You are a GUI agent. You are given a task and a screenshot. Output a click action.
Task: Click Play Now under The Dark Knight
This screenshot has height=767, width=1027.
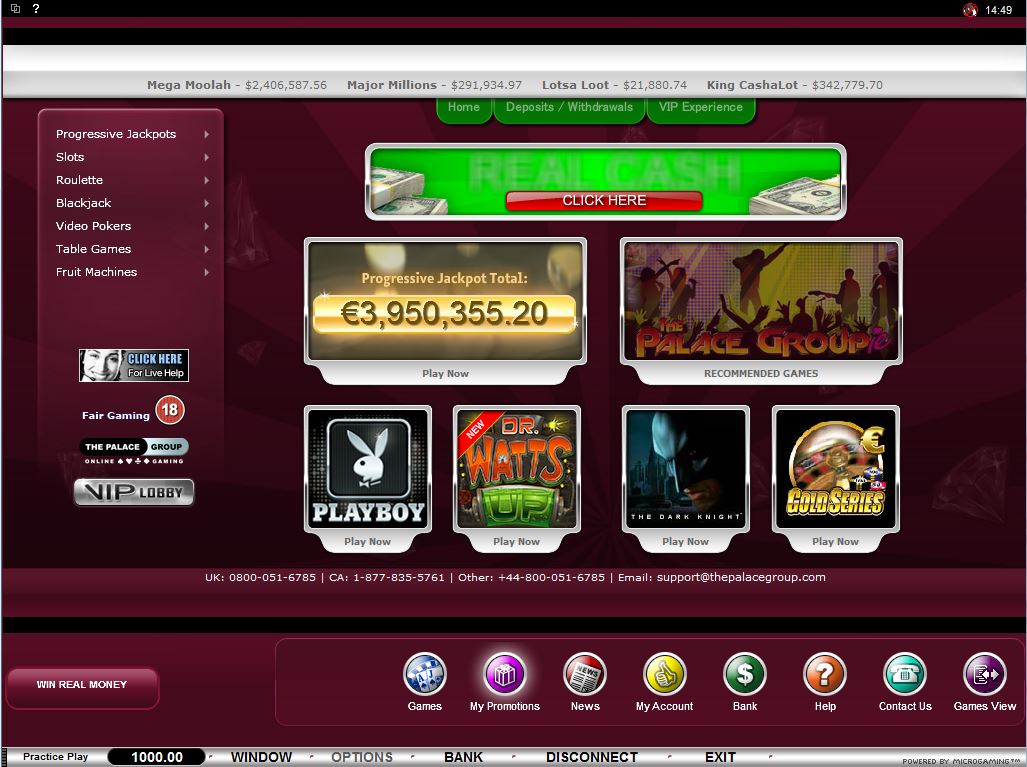tap(685, 542)
